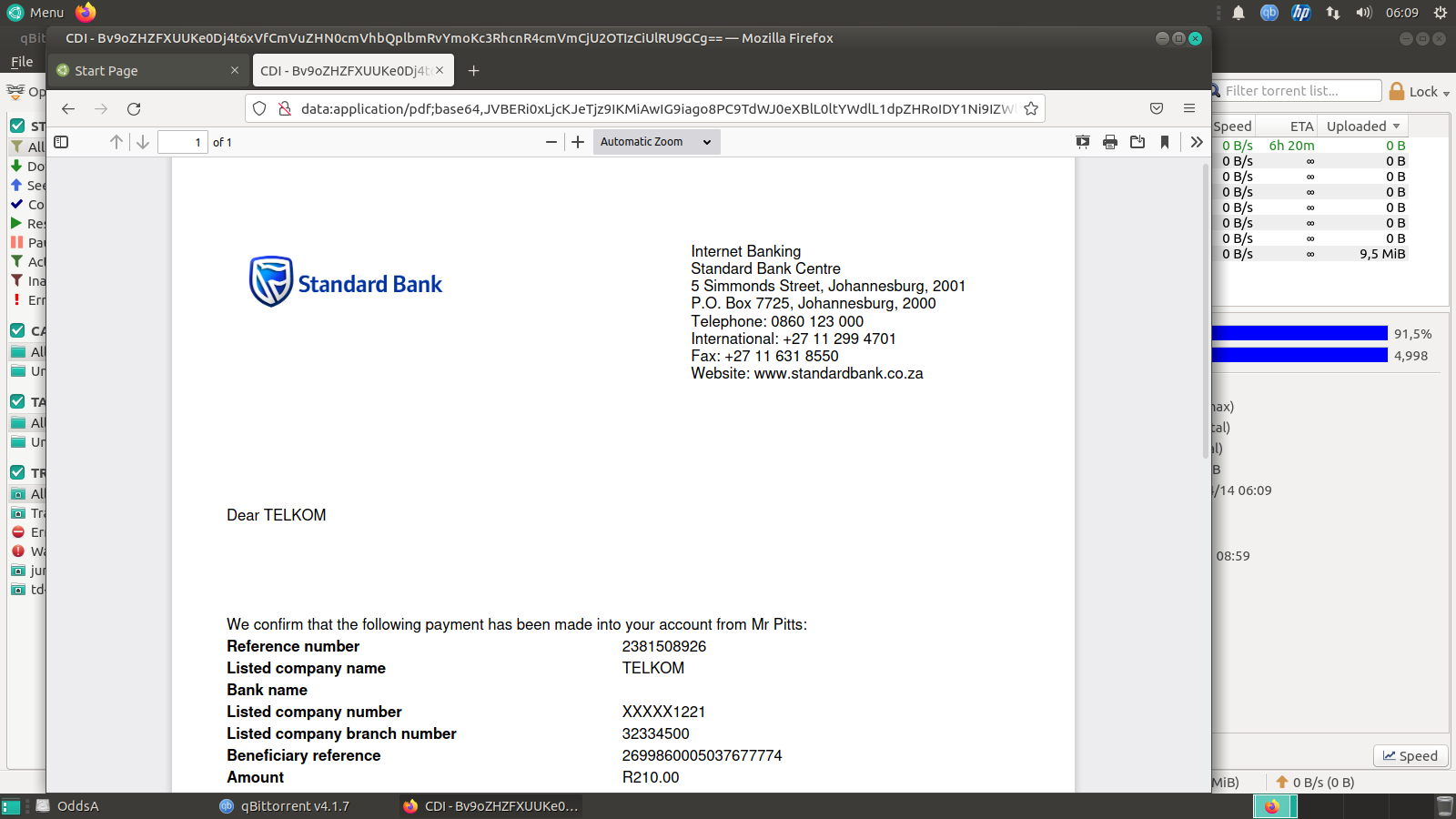The height and width of the screenshot is (819, 1456).
Task: Click the PDF page number field
Action: click(182, 142)
